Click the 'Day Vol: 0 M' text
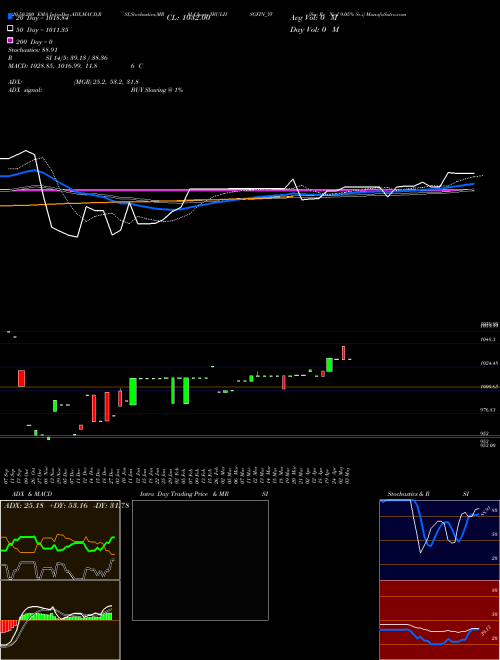The height and width of the screenshot is (660, 500). point(314,29)
